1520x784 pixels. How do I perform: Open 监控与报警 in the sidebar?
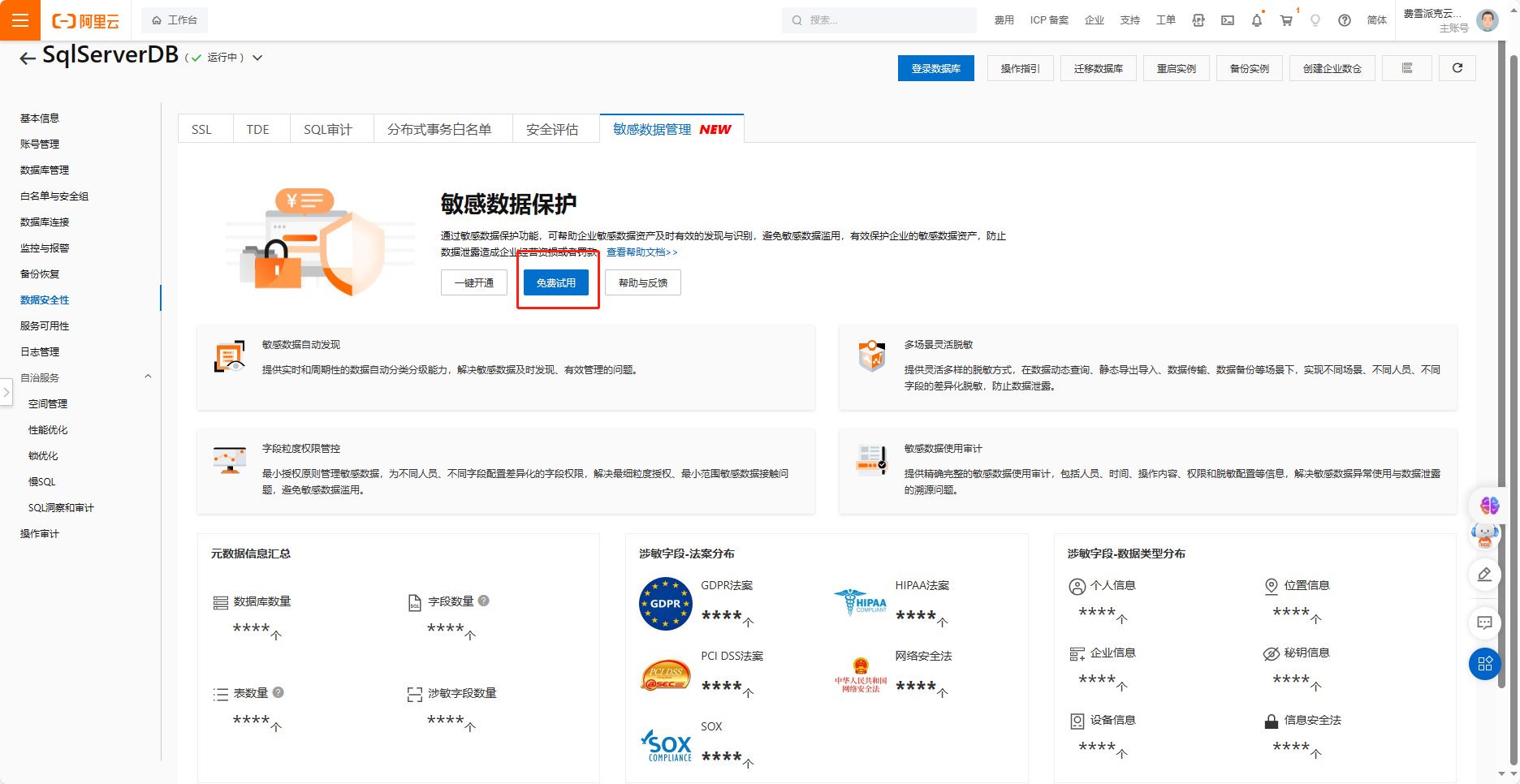[45, 248]
